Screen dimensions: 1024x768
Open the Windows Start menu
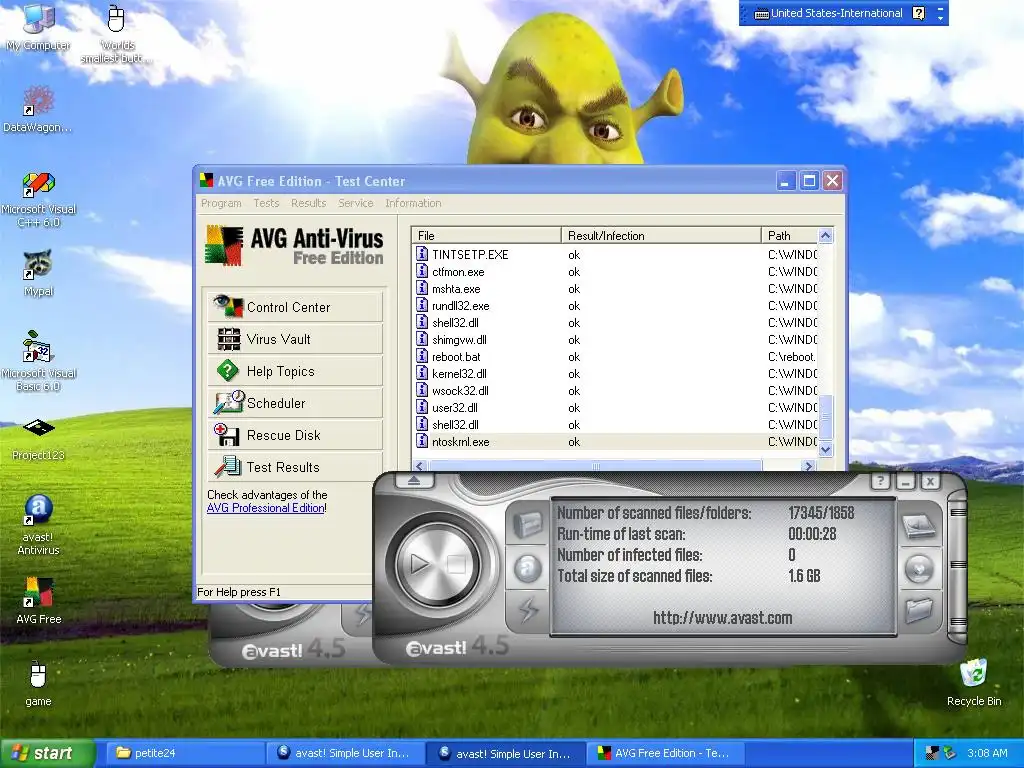tap(47, 753)
